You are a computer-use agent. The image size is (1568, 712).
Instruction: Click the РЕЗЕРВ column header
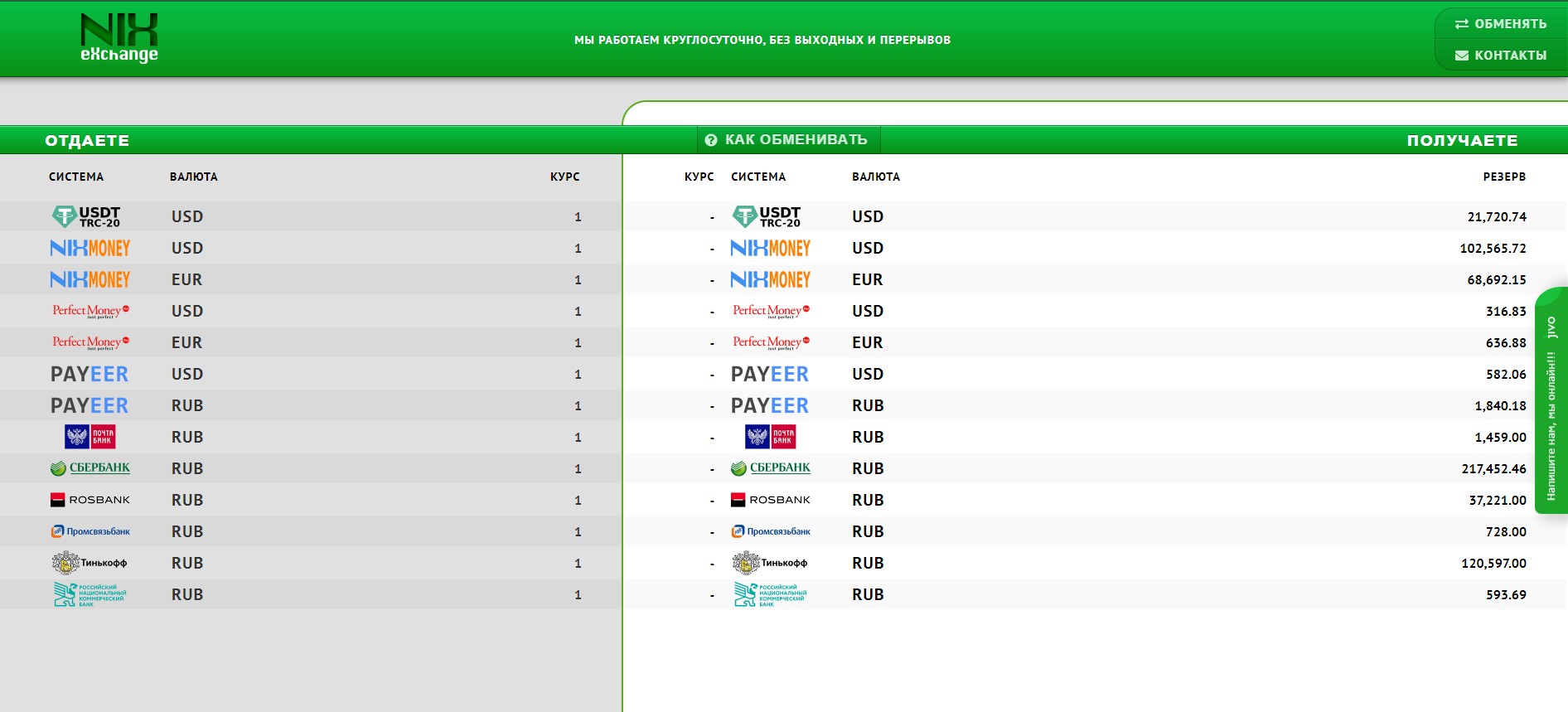(x=1504, y=177)
